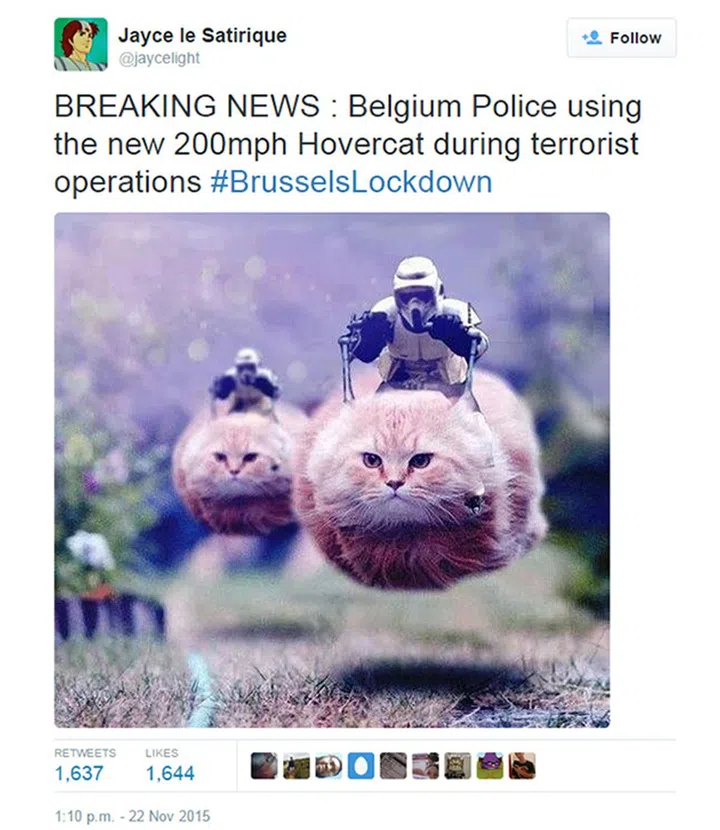View the 1,637 retweets list
The width and height of the screenshot is (720, 830).
point(85,765)
